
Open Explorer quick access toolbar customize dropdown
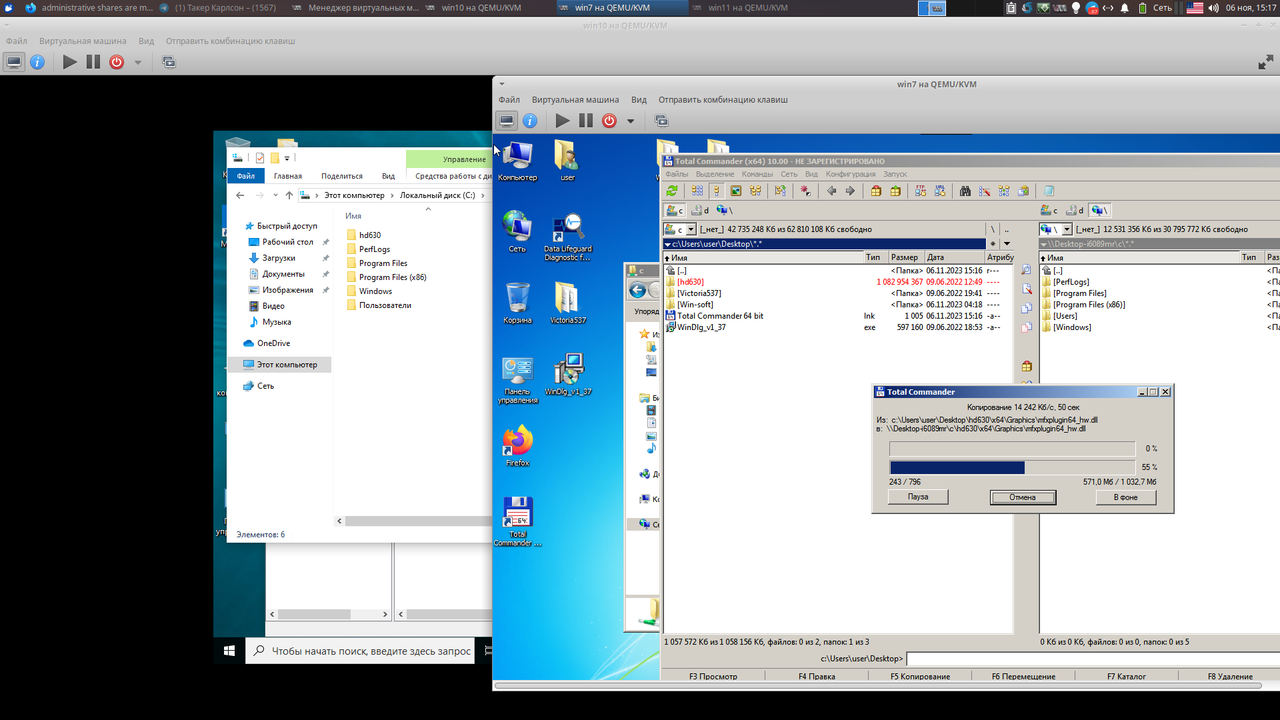tap(287, 158)
